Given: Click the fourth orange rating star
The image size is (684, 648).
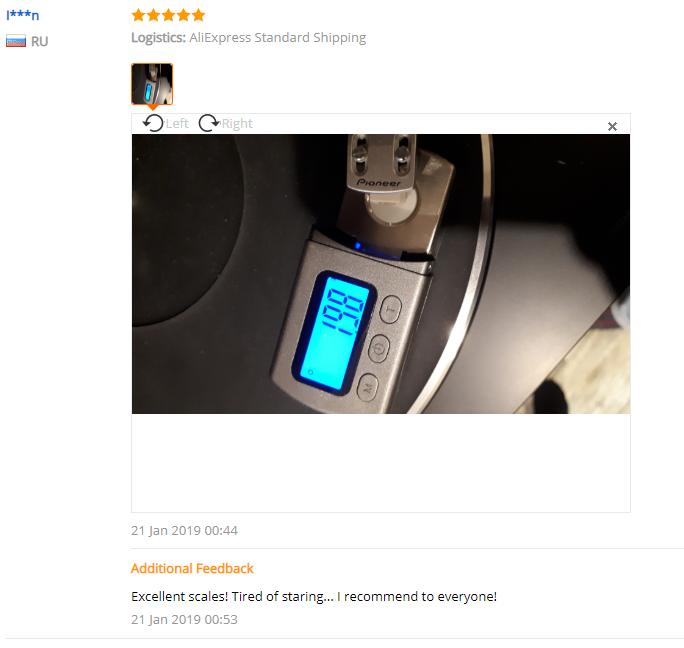Looking at the screenshot, I should [x=183, y=15].
